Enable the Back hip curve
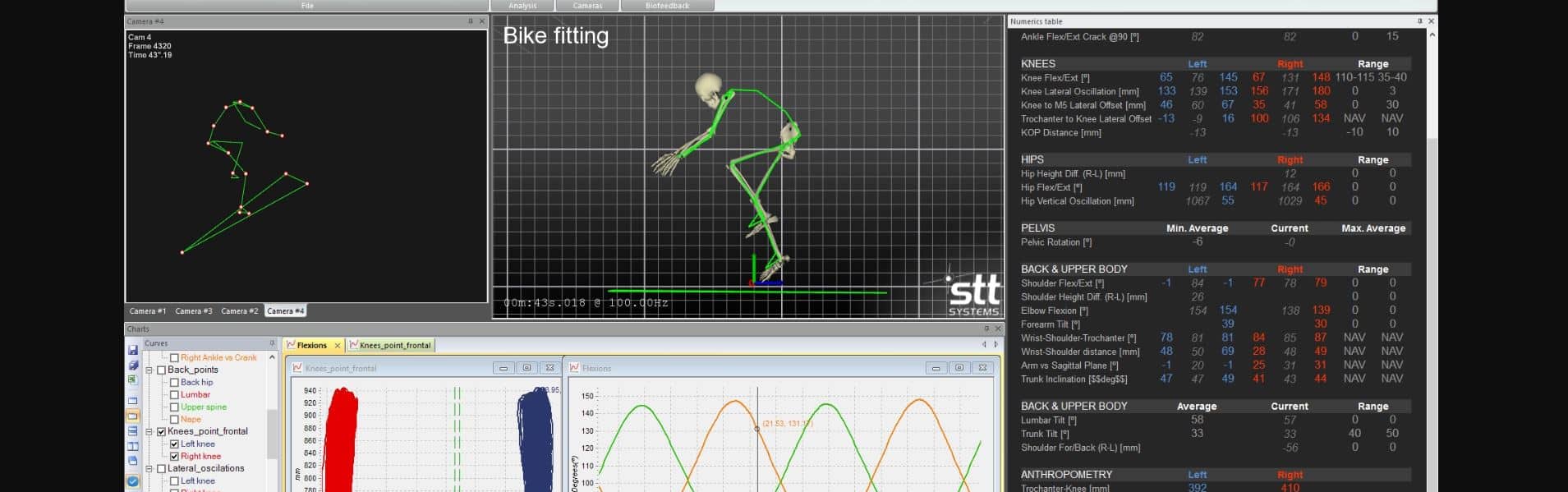1568x492 pixels. pyautogui.click(x=174, y=382)
